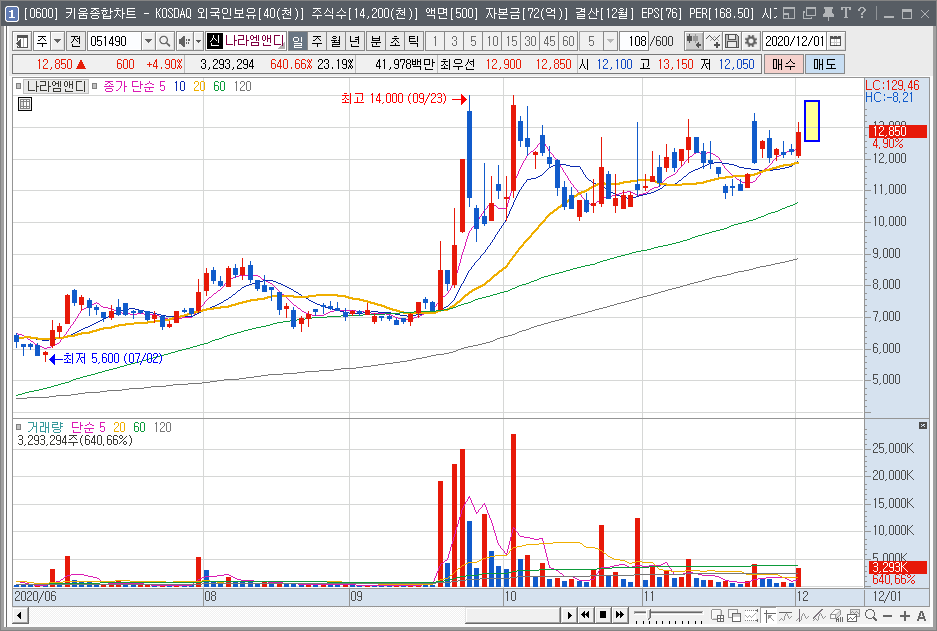Click the overlapping windows icon in bottom toolbar
The image size is (937, 631).
(734, 615)
